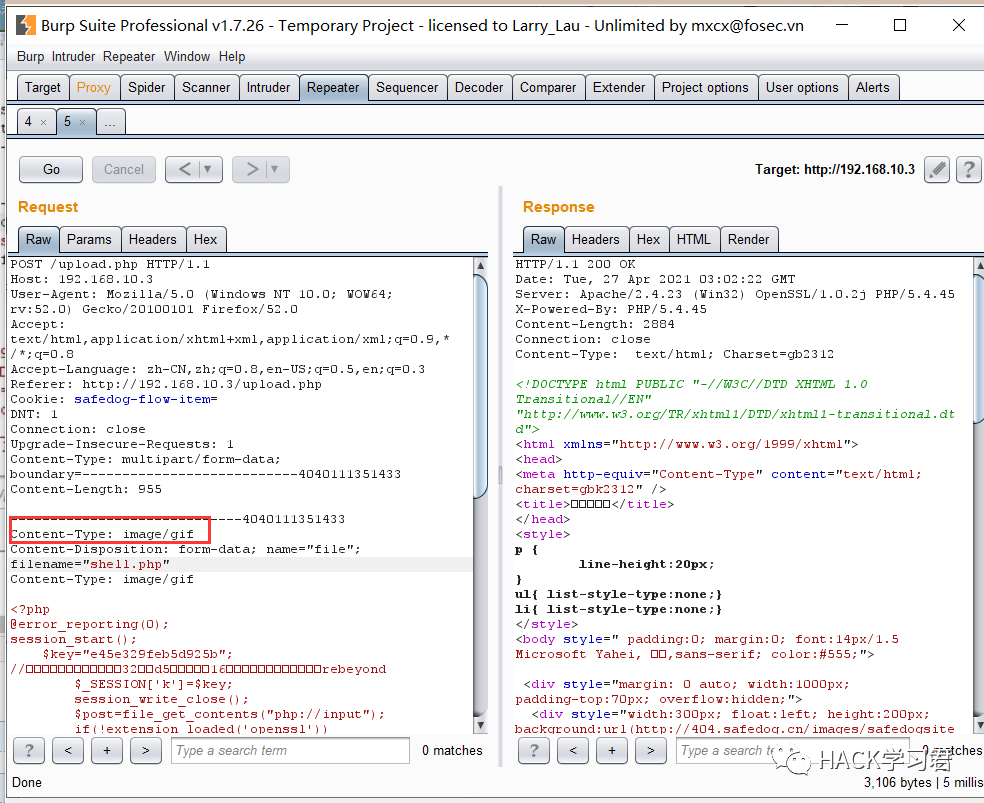Click request search plus options button
This screenshot has height=803, width=984.
click(x=107, y=750)
